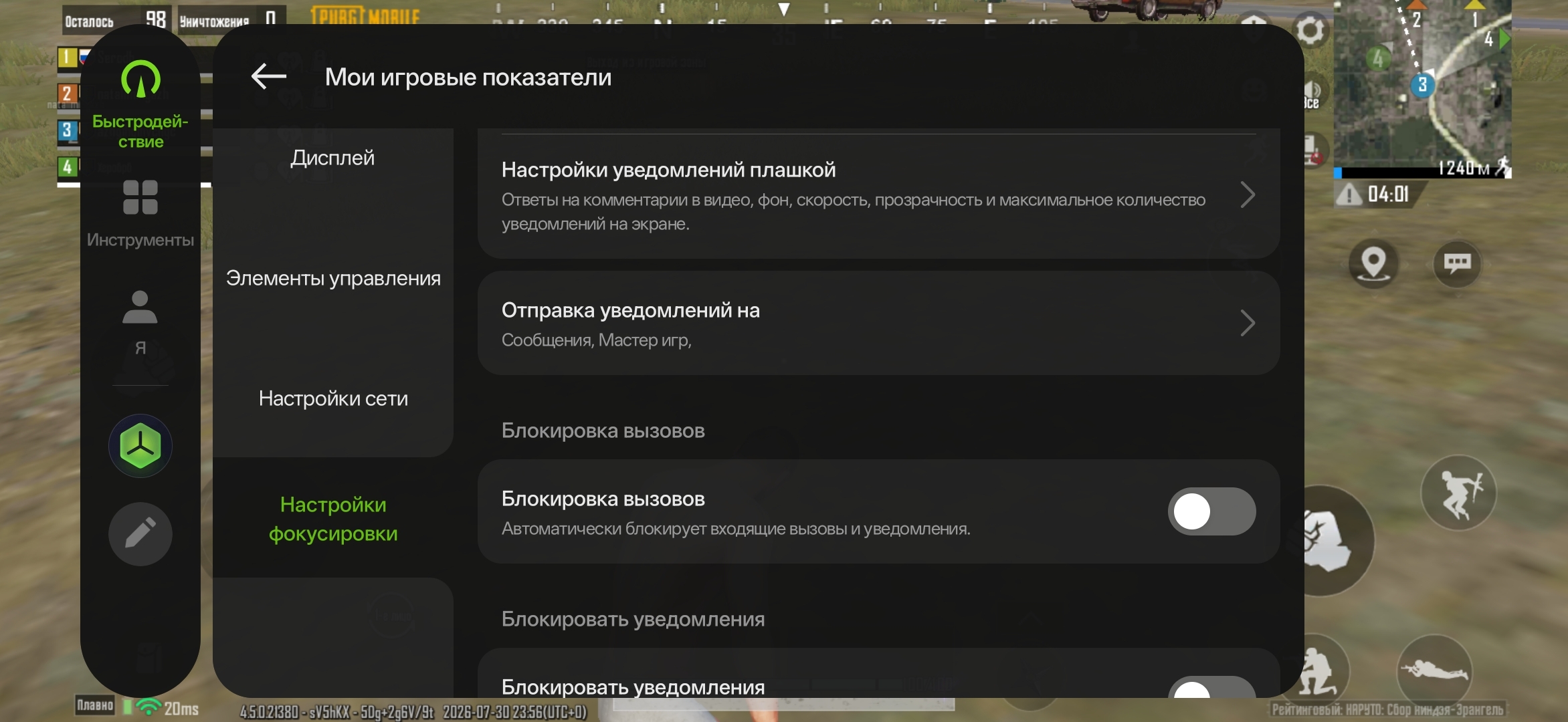Tap the 20ms ping indicator
Image resolution: width=1568 pixels, height=722 pixels.
181,708
